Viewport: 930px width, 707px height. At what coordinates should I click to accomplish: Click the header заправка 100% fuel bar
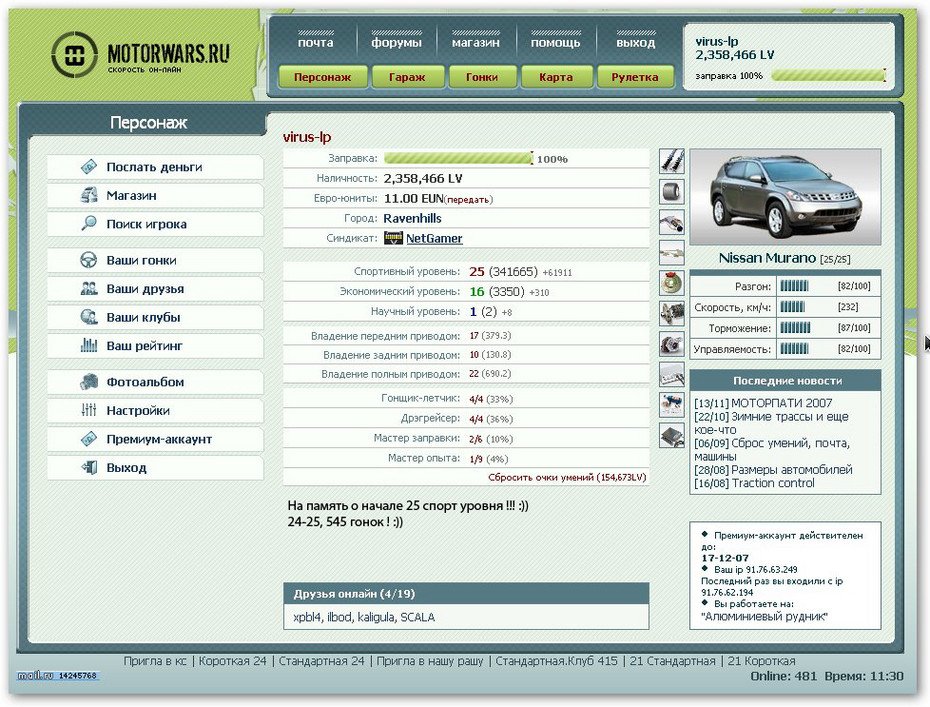(x=828, y=75)
